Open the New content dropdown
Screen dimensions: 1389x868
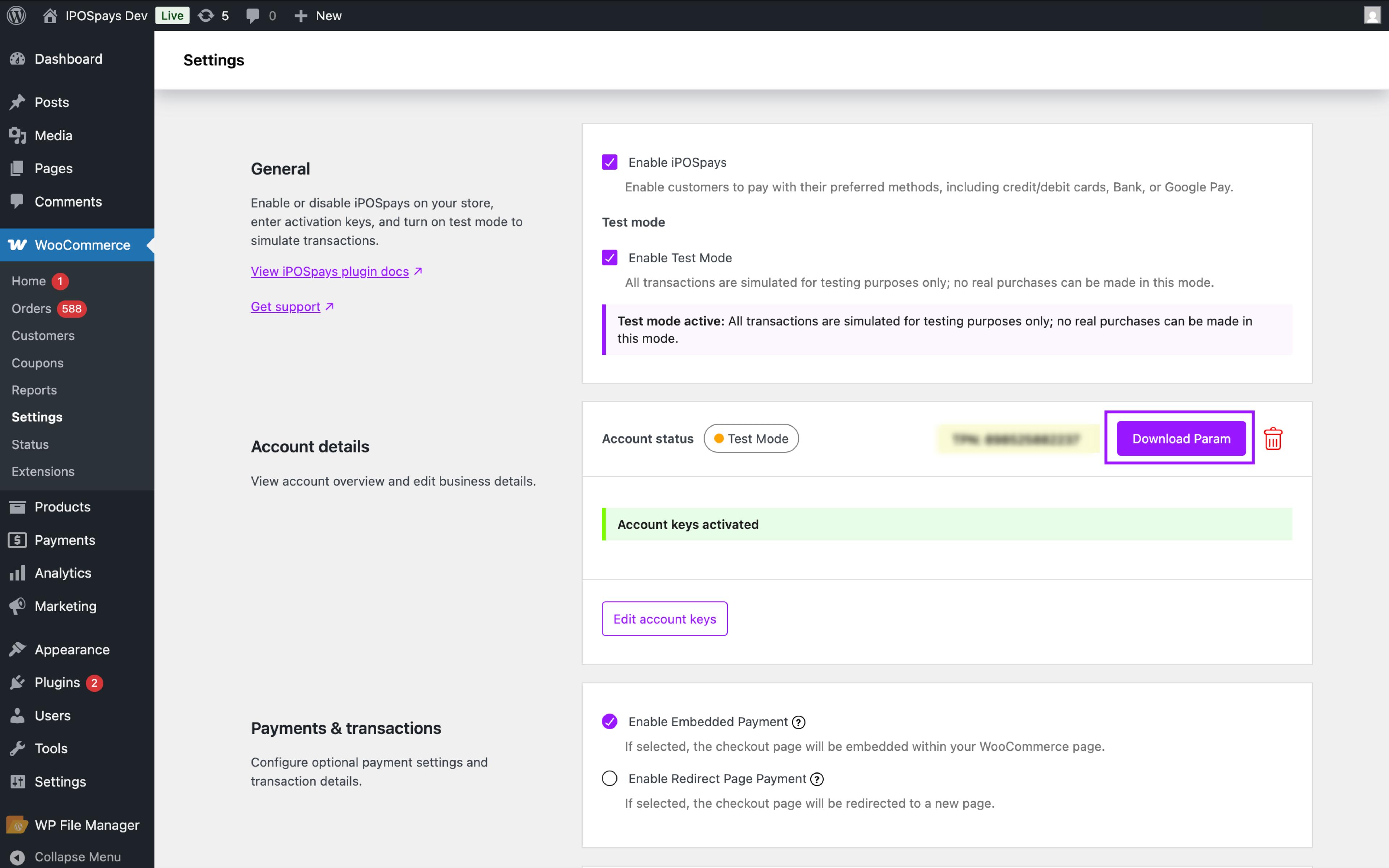(x=318, y=16)
